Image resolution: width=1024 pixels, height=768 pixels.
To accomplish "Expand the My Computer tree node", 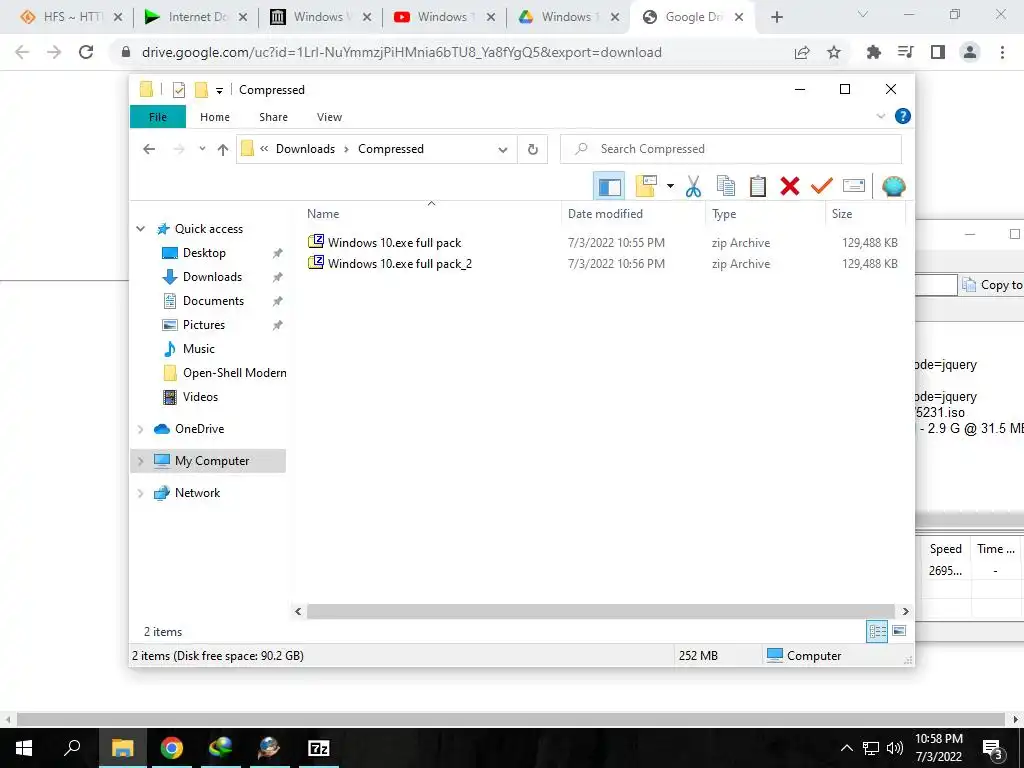I will (x=140, y=461).
